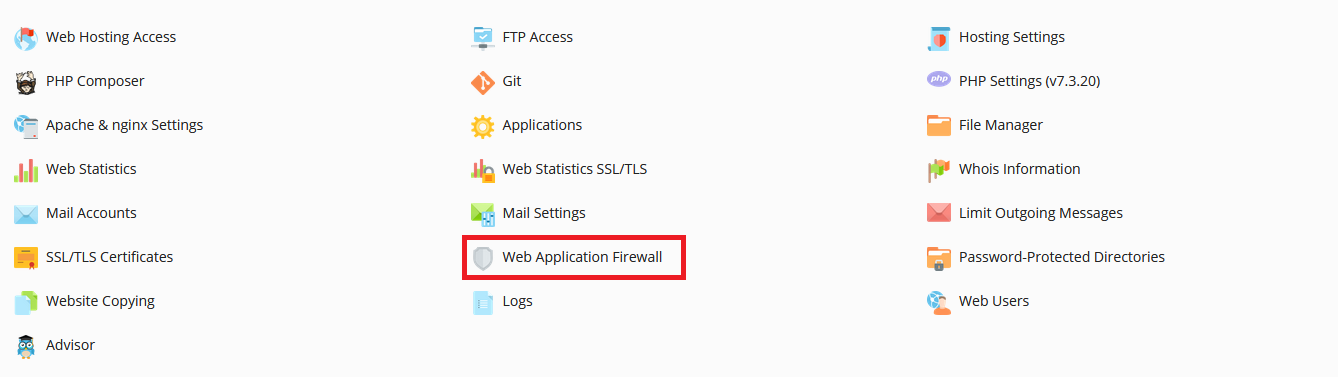Screen dimensions: 1338x377
Task: Click the Whois Information flag icon
Action: (939, 170)
